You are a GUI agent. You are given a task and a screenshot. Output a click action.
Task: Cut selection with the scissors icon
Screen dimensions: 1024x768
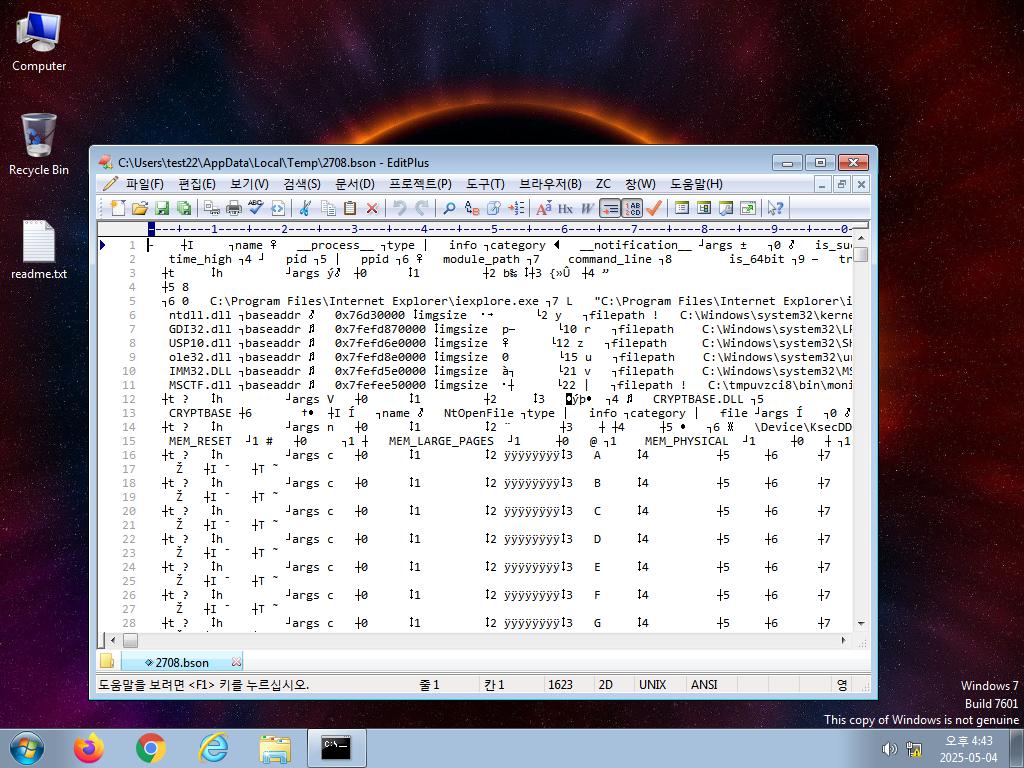[x=305, y=208]
